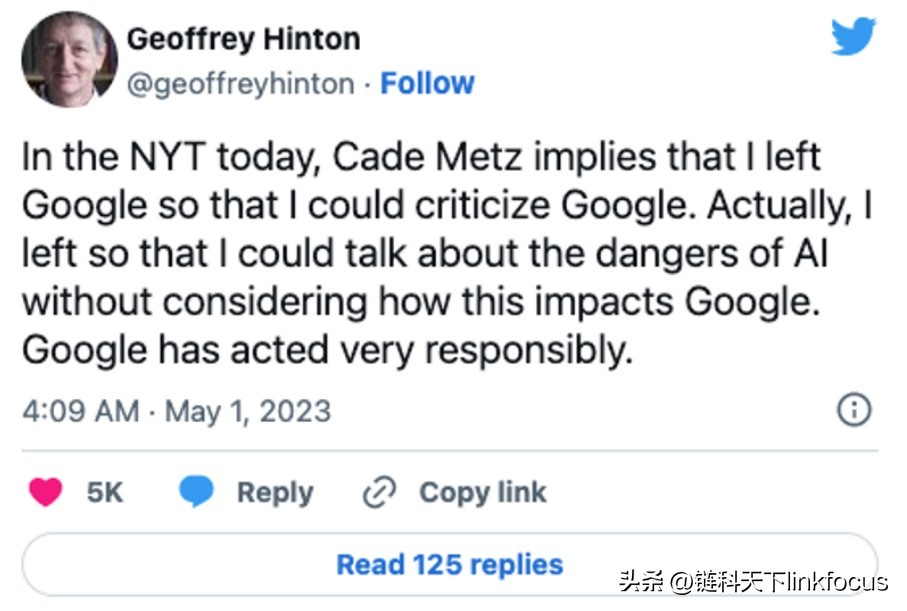Click Geoffrey Hinton's profile avatar

(x=68, y=58)
